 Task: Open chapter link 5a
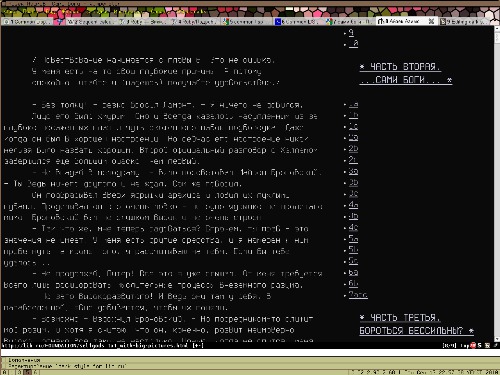pyautogui.click(x=353, y=239)
